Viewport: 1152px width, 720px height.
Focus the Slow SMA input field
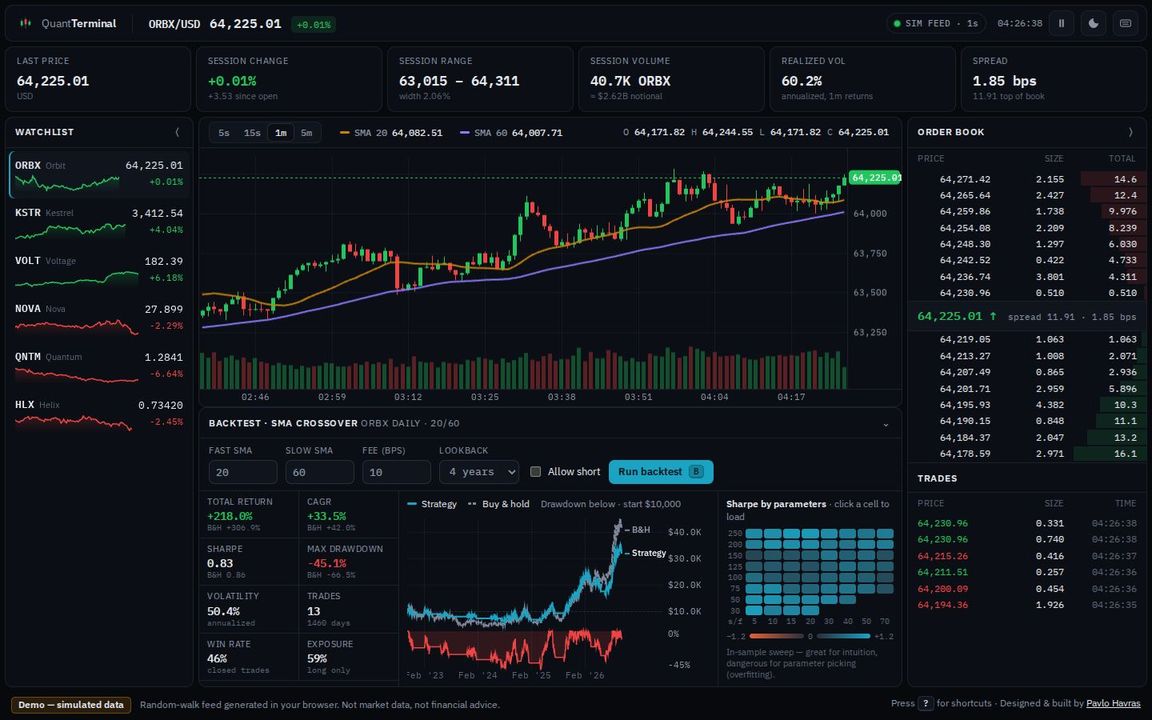tap(320, 472)
